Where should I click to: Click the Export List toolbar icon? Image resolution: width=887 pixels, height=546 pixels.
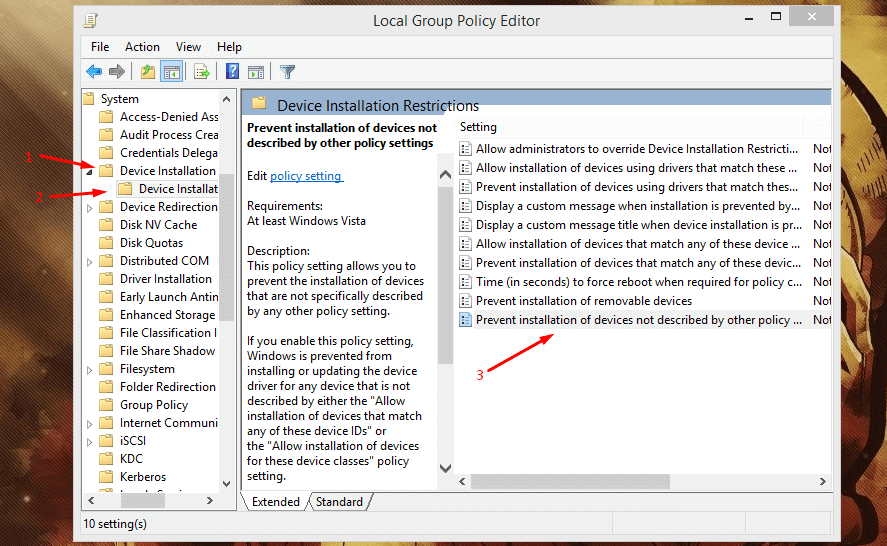[x=201, y=71]
